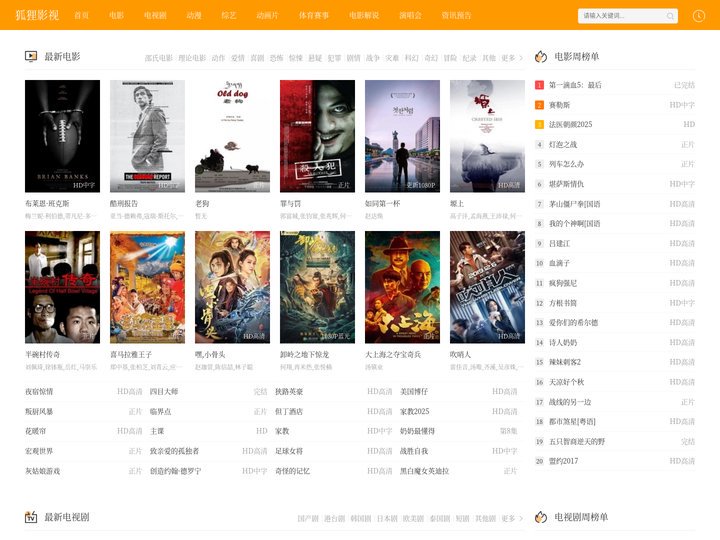The height and width of the screenshot is (540, 720).
Task: Click the 最新电视剧 TV icon
Action: 31,517
